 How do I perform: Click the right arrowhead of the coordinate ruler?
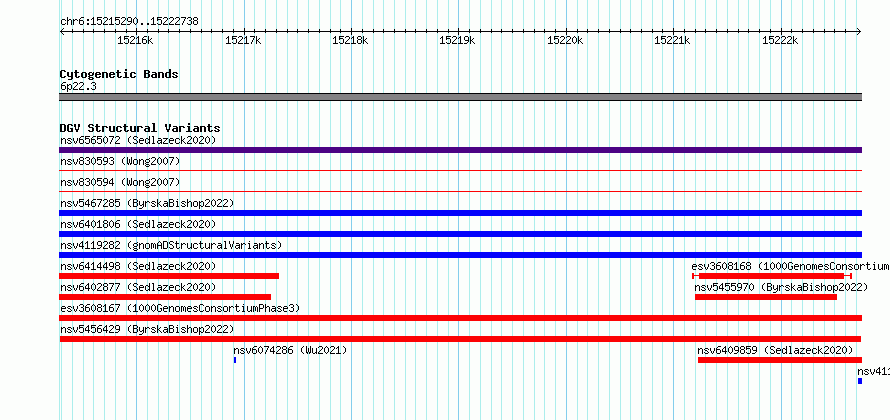(859, 32)
